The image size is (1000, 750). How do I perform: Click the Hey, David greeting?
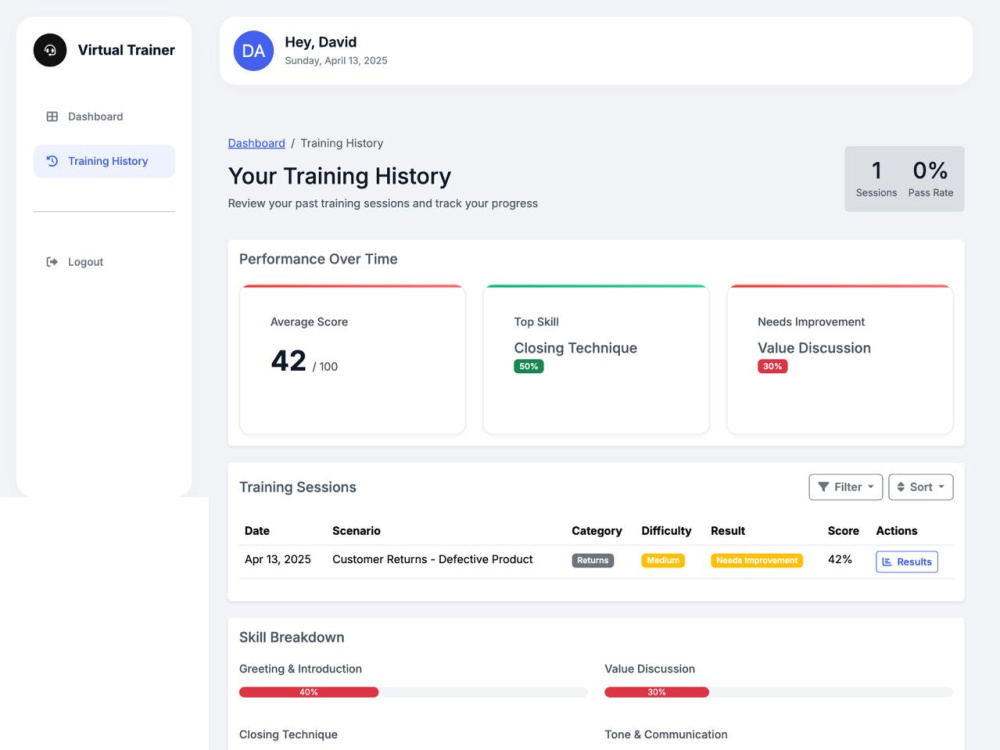click(320, 42)
